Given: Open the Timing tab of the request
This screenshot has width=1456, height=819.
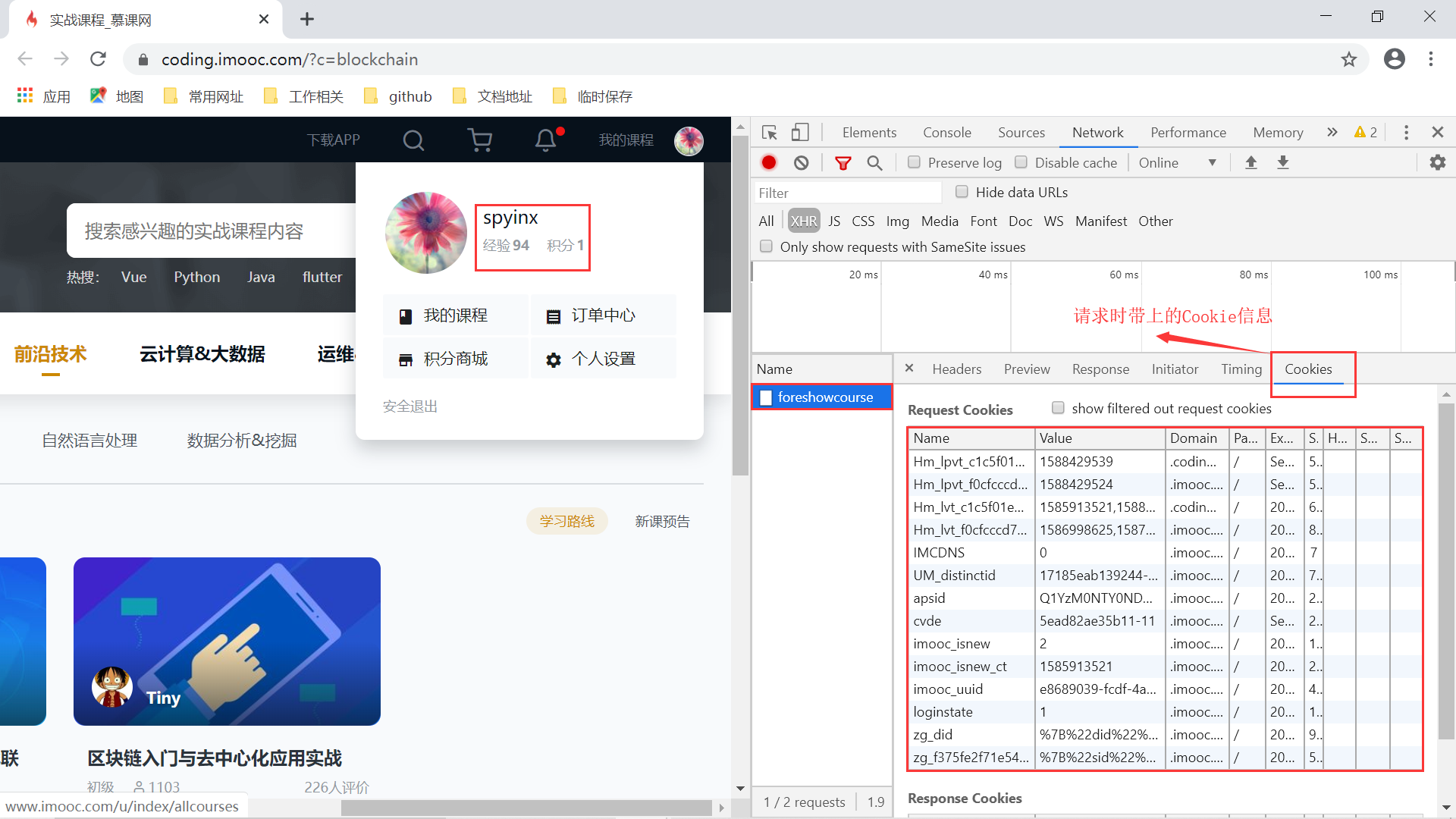Looking at the screenshot, I should click(1241, 369).
